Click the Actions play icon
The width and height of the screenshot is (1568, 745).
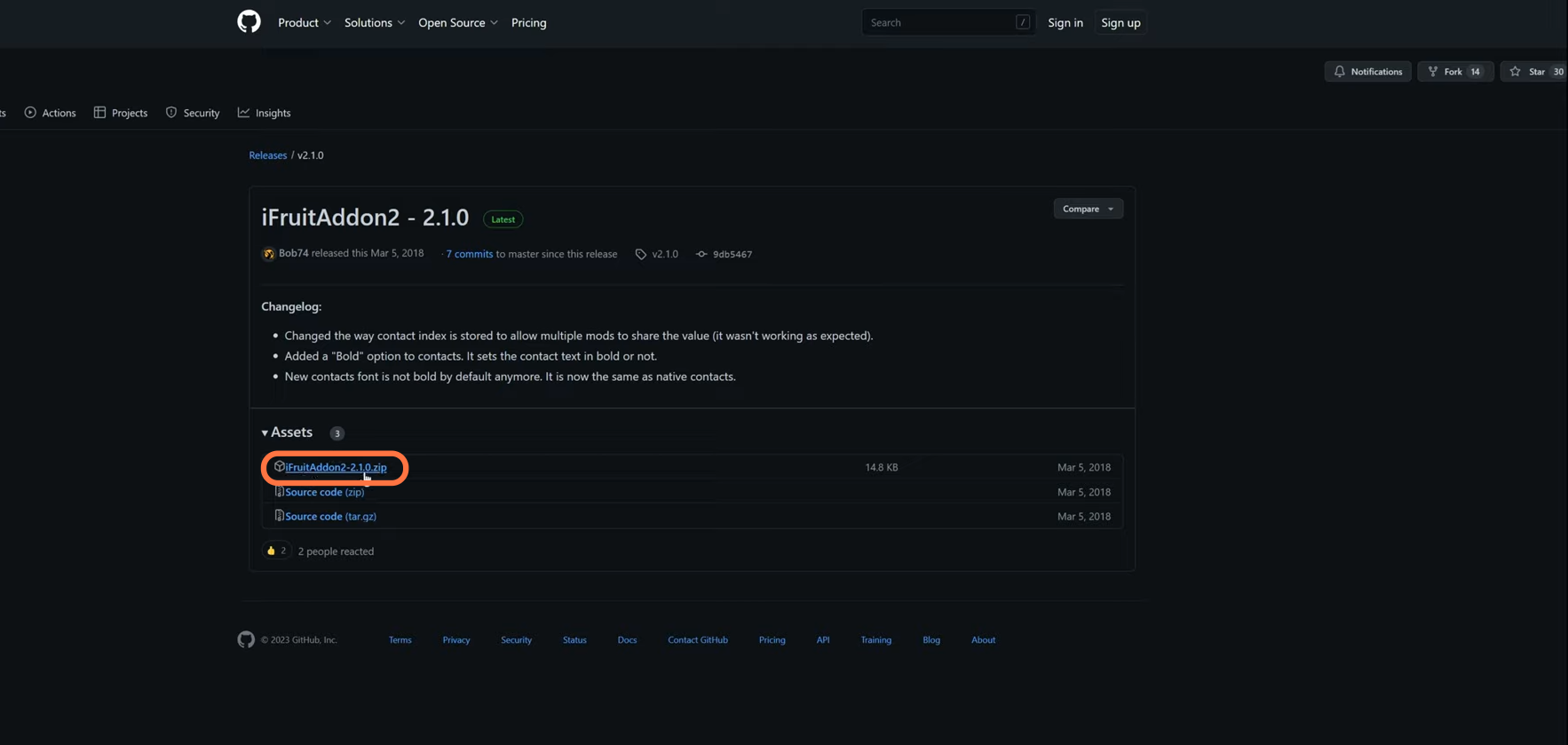click(30, 113)
